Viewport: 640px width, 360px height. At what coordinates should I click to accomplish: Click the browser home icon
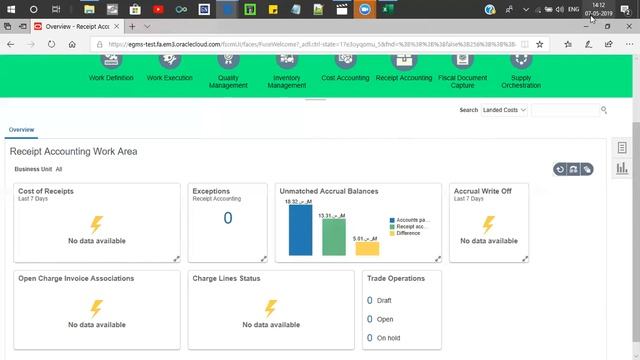(72, 44)
